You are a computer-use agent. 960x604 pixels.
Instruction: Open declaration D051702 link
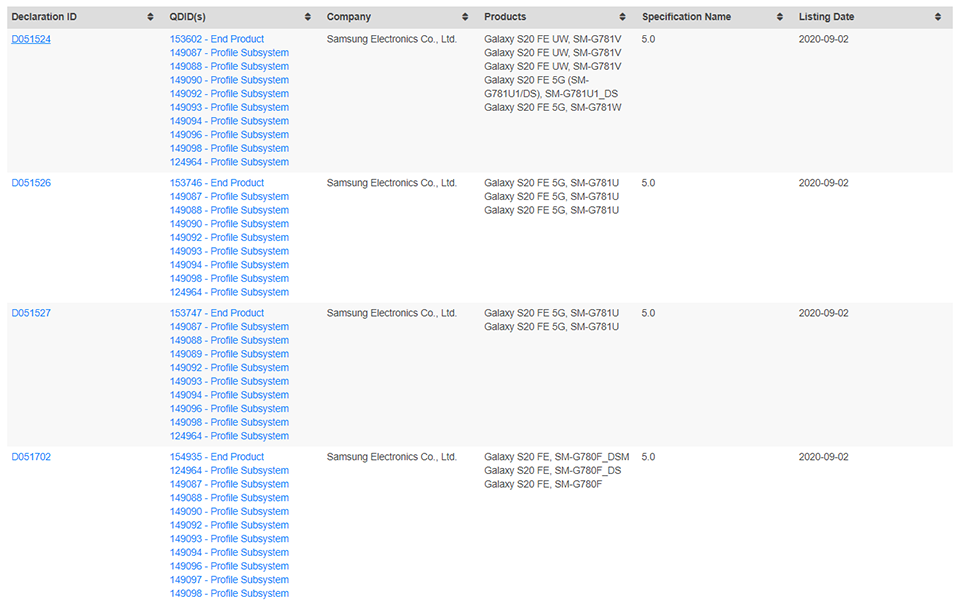(x=31, y=457)
